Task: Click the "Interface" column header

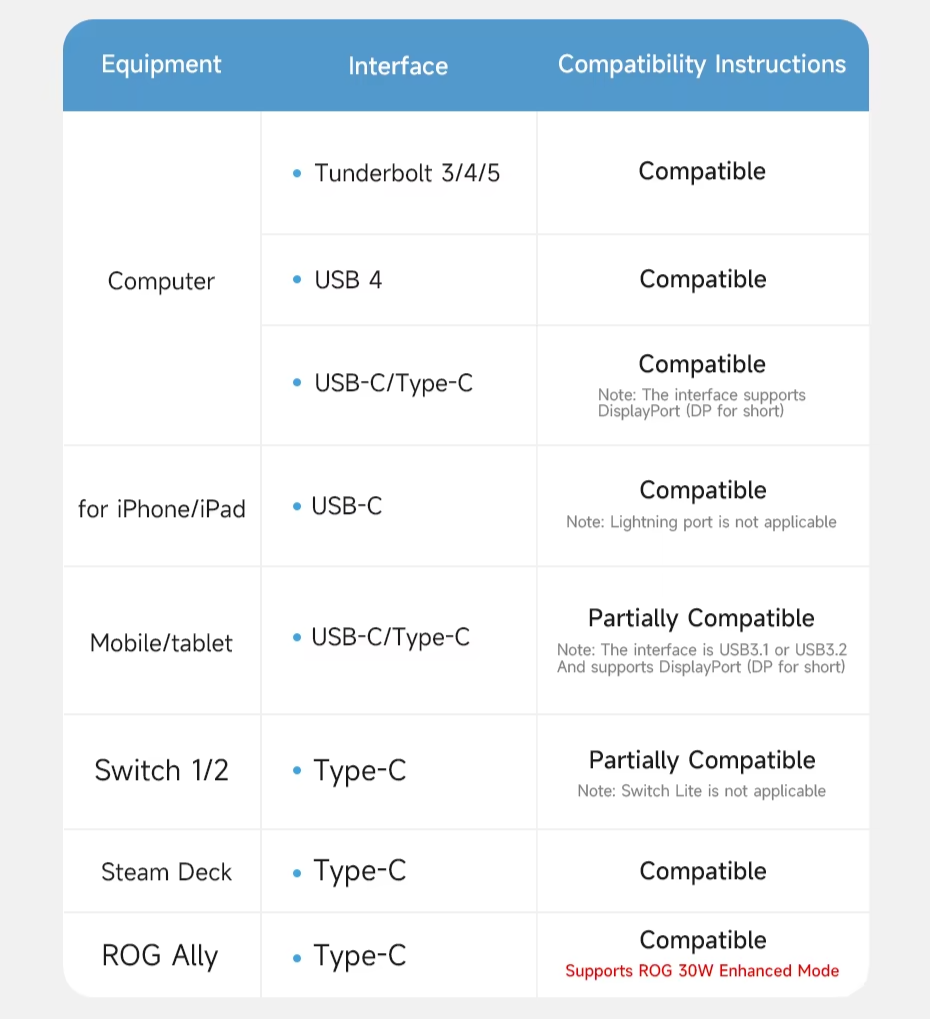Action: pos(398,67)
